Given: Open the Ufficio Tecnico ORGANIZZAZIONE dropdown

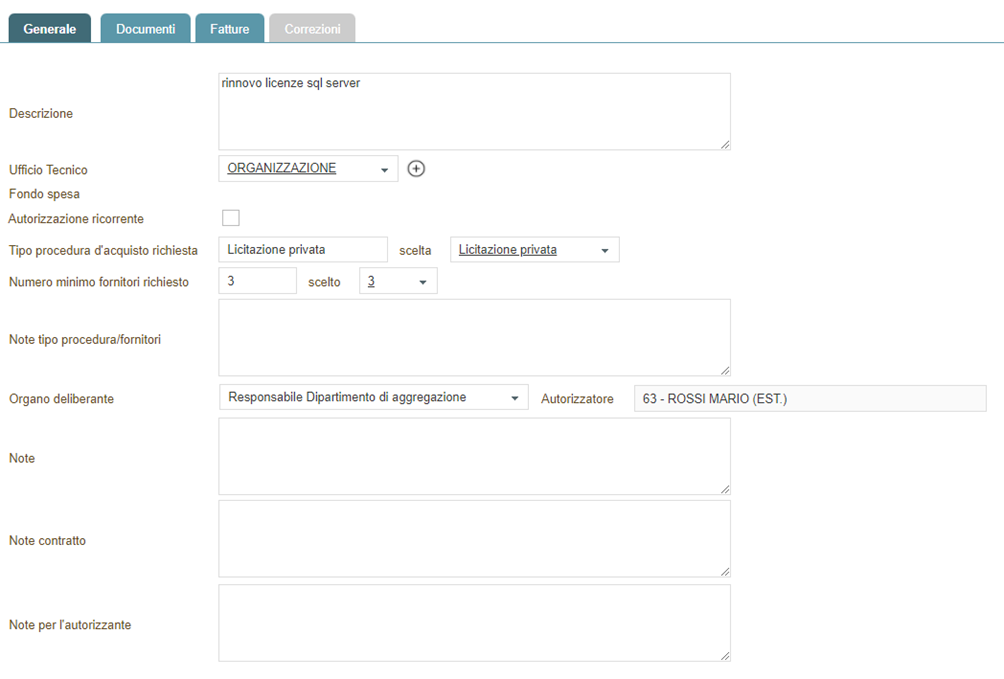Looking at the screenshot, I should click(307, 169).
